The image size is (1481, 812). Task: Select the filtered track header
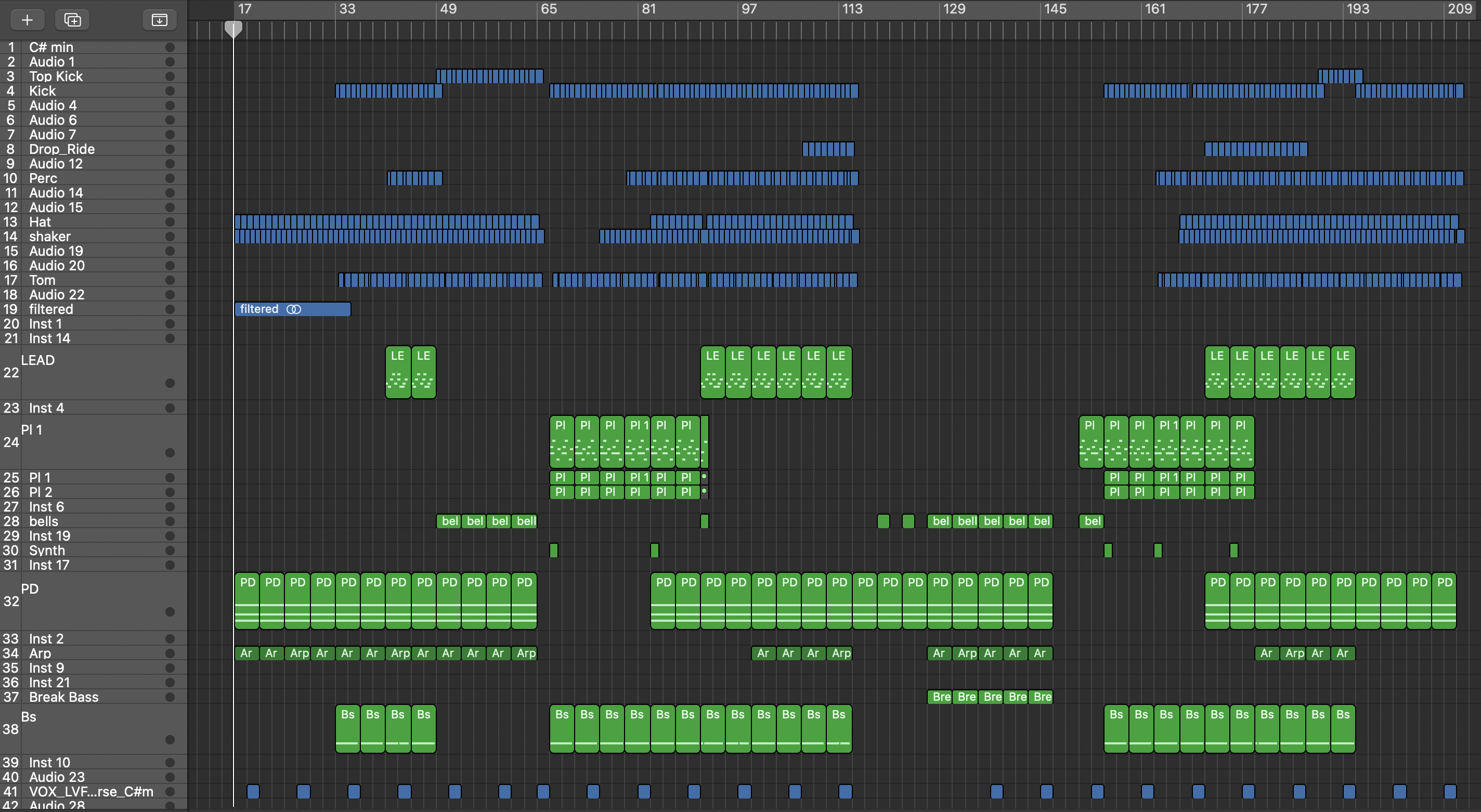(93, 309)
